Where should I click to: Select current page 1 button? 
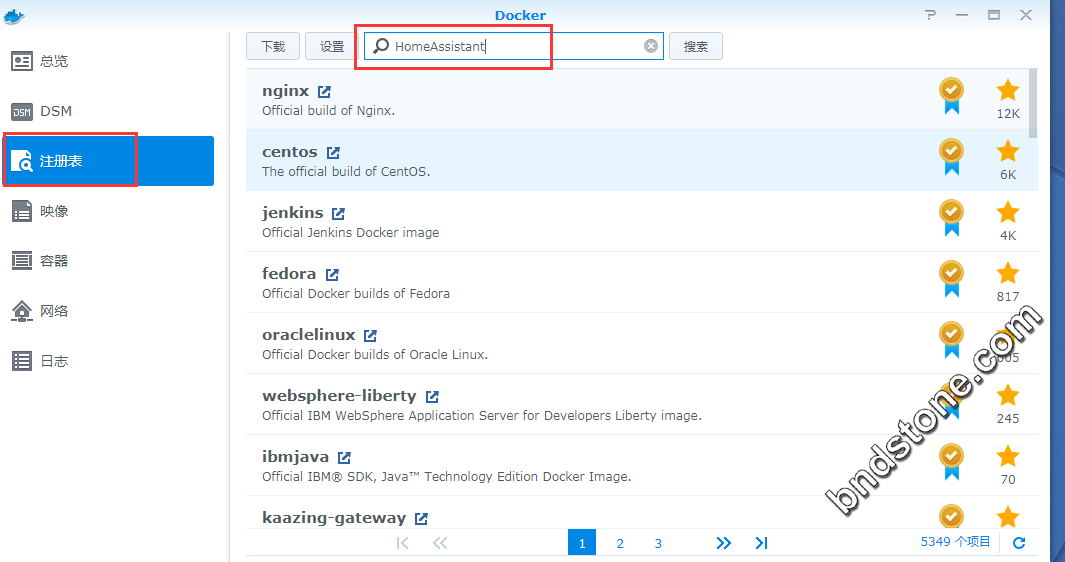[x=582, y=543]
